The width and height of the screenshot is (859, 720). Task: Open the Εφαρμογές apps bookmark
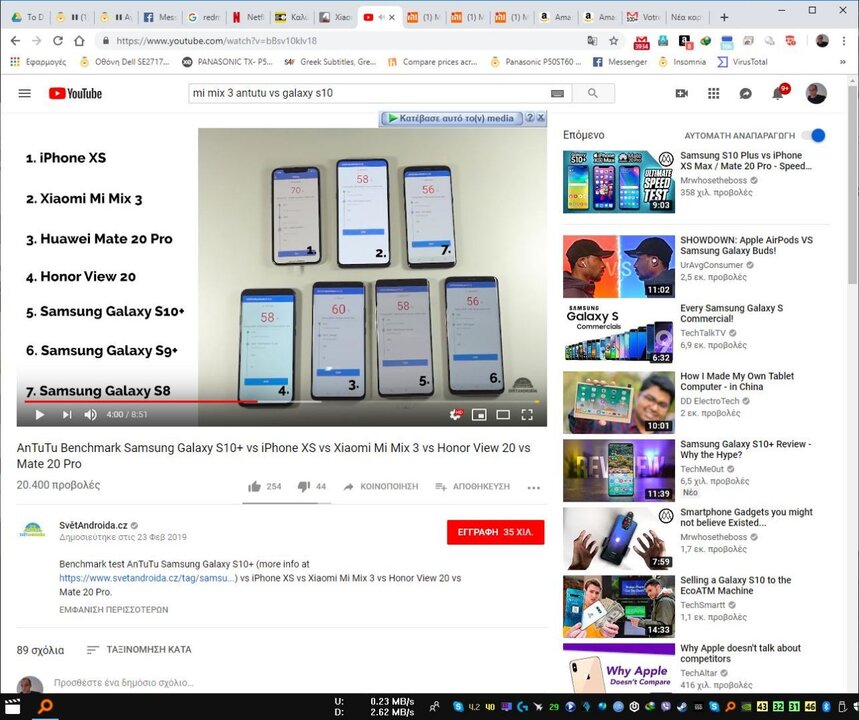coord(38,62)
